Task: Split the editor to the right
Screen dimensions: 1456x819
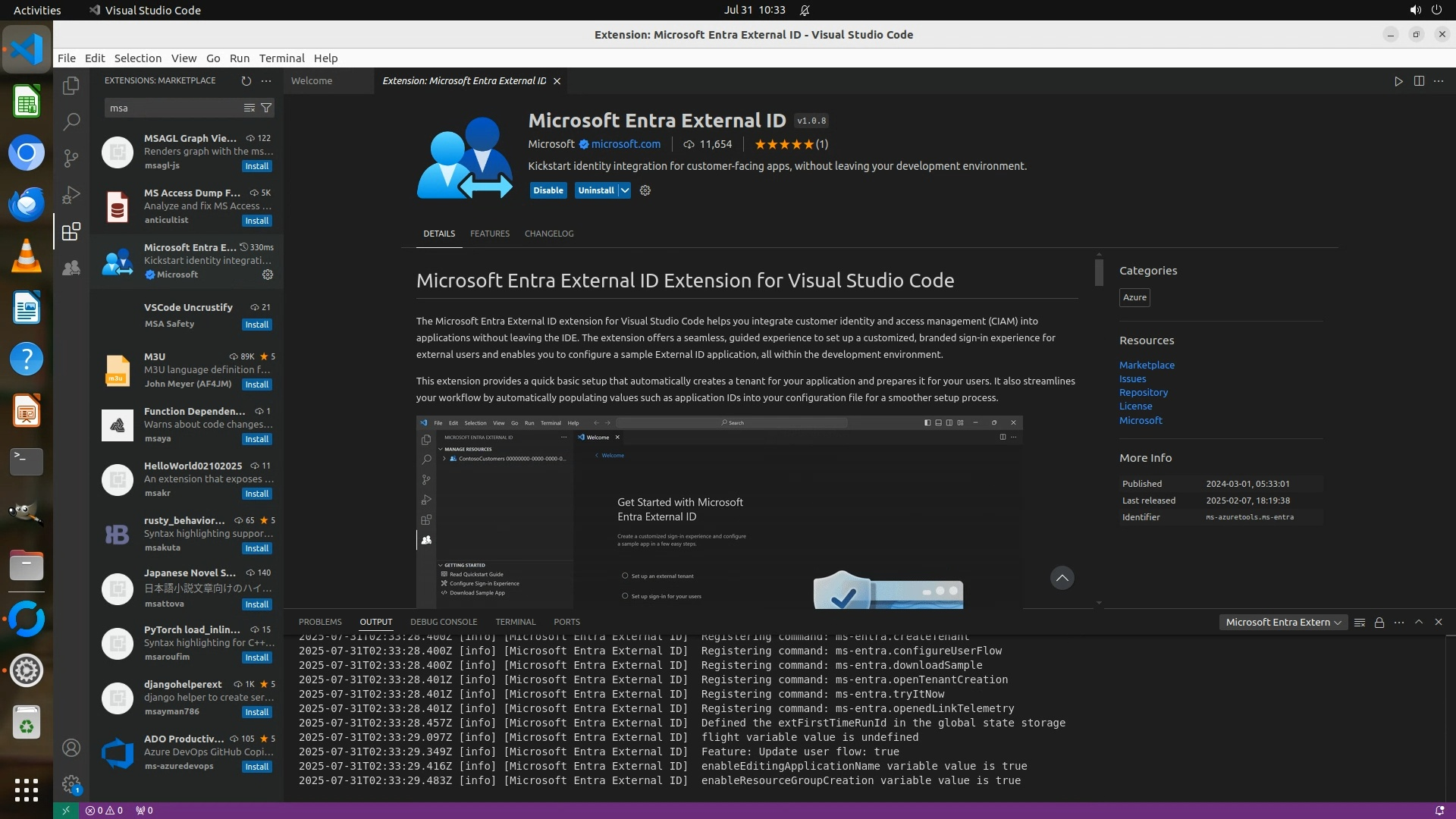Action: click(x=1419, y=81)
